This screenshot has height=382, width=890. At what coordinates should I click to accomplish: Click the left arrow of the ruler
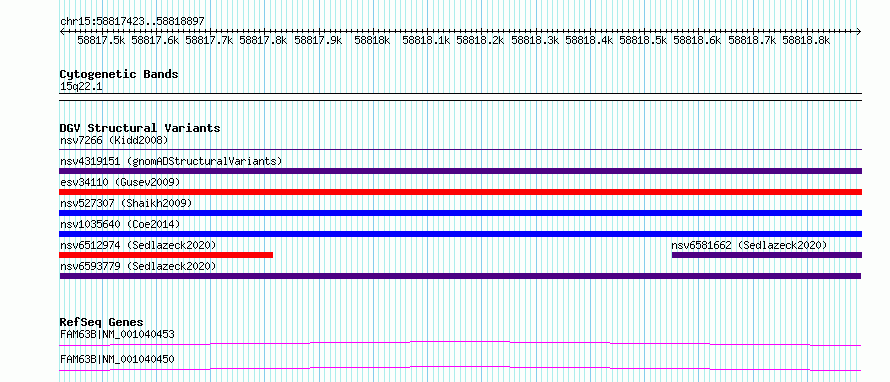[62, 32]
